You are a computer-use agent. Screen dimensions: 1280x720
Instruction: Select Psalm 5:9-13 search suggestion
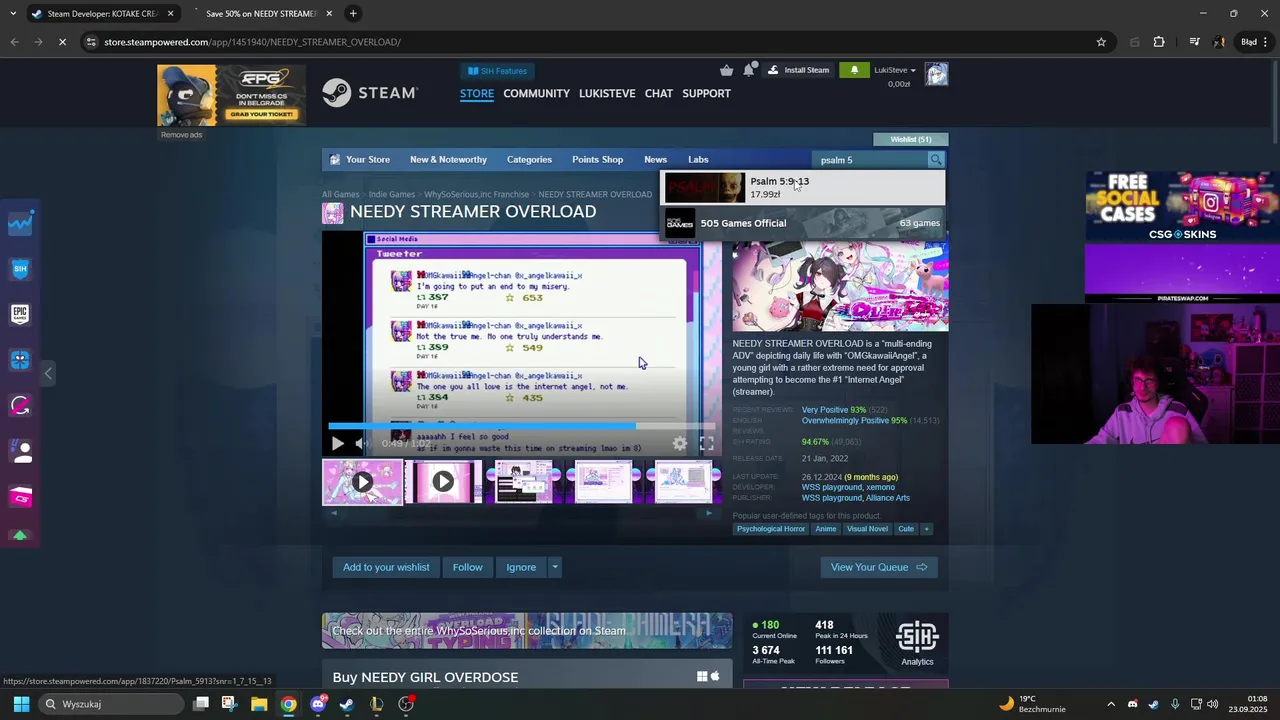point(803,188)
